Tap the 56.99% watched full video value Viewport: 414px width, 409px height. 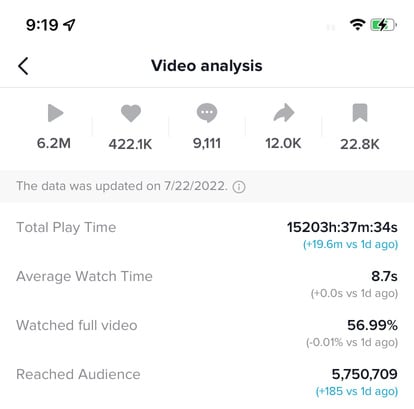click(x=372, y=325)
